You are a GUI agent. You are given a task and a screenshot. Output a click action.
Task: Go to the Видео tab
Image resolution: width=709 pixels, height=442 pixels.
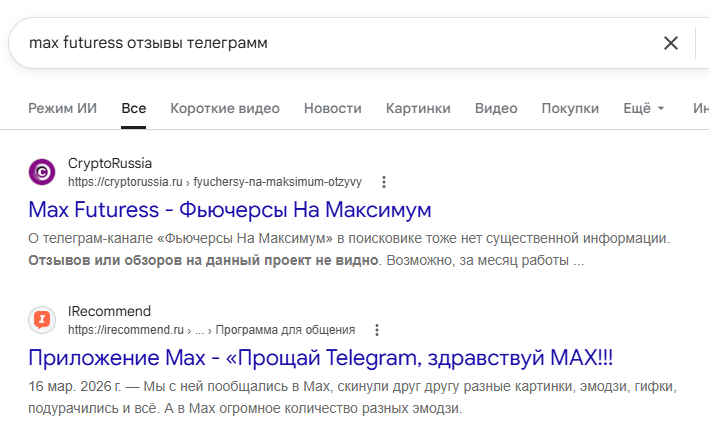tap(496, 108)
